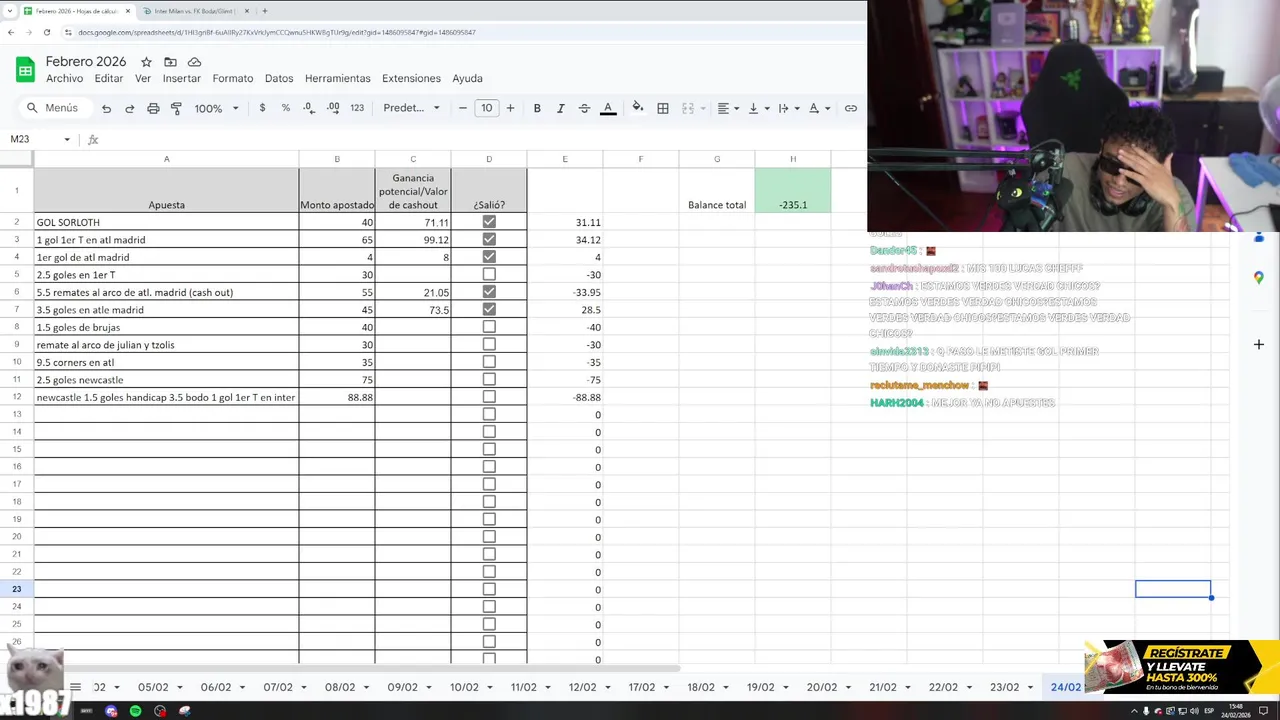Open the Formato menu

coord(233,78)
